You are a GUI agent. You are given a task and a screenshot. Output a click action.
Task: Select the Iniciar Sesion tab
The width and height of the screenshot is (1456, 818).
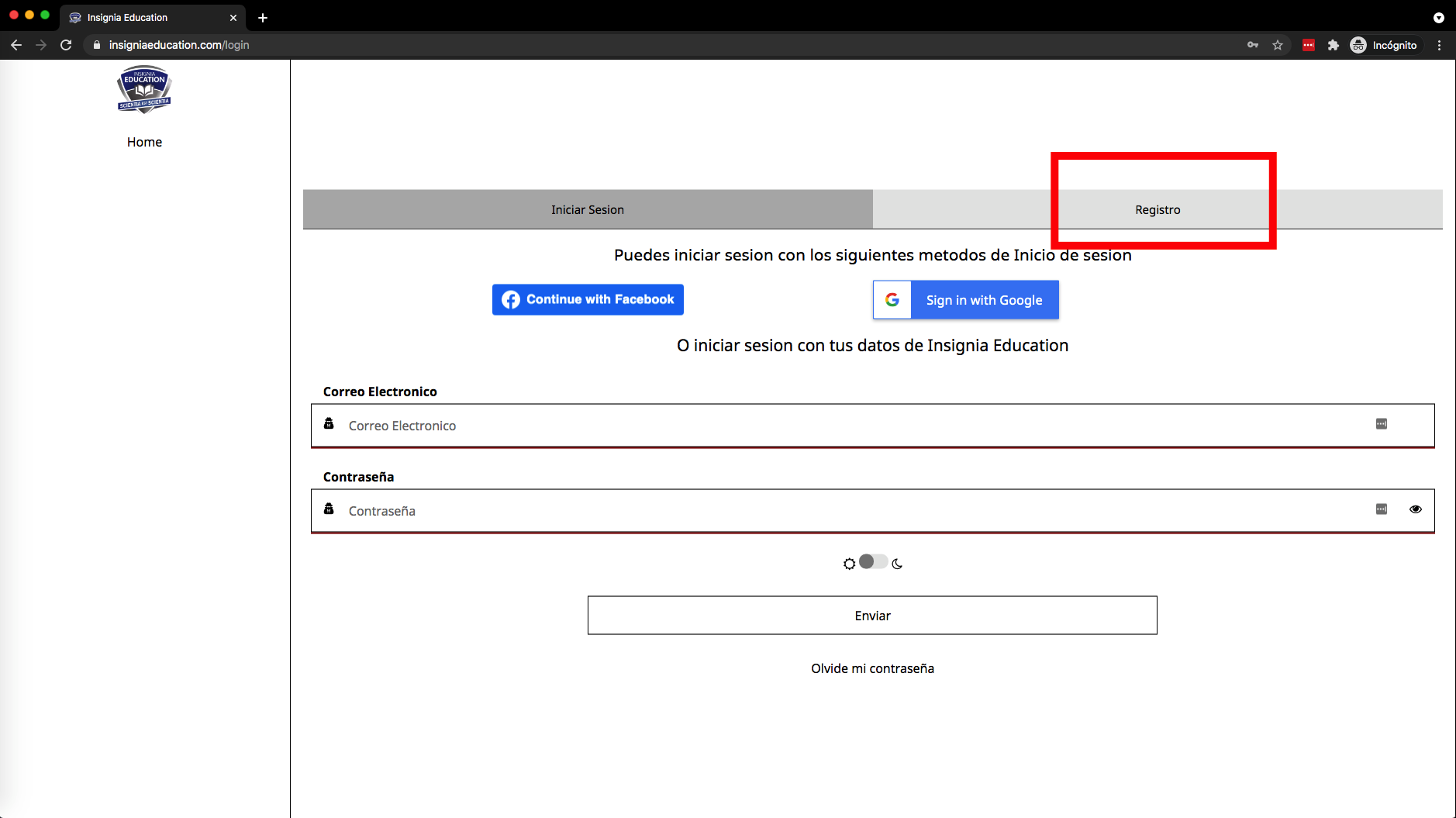click(x=588, y=210)
